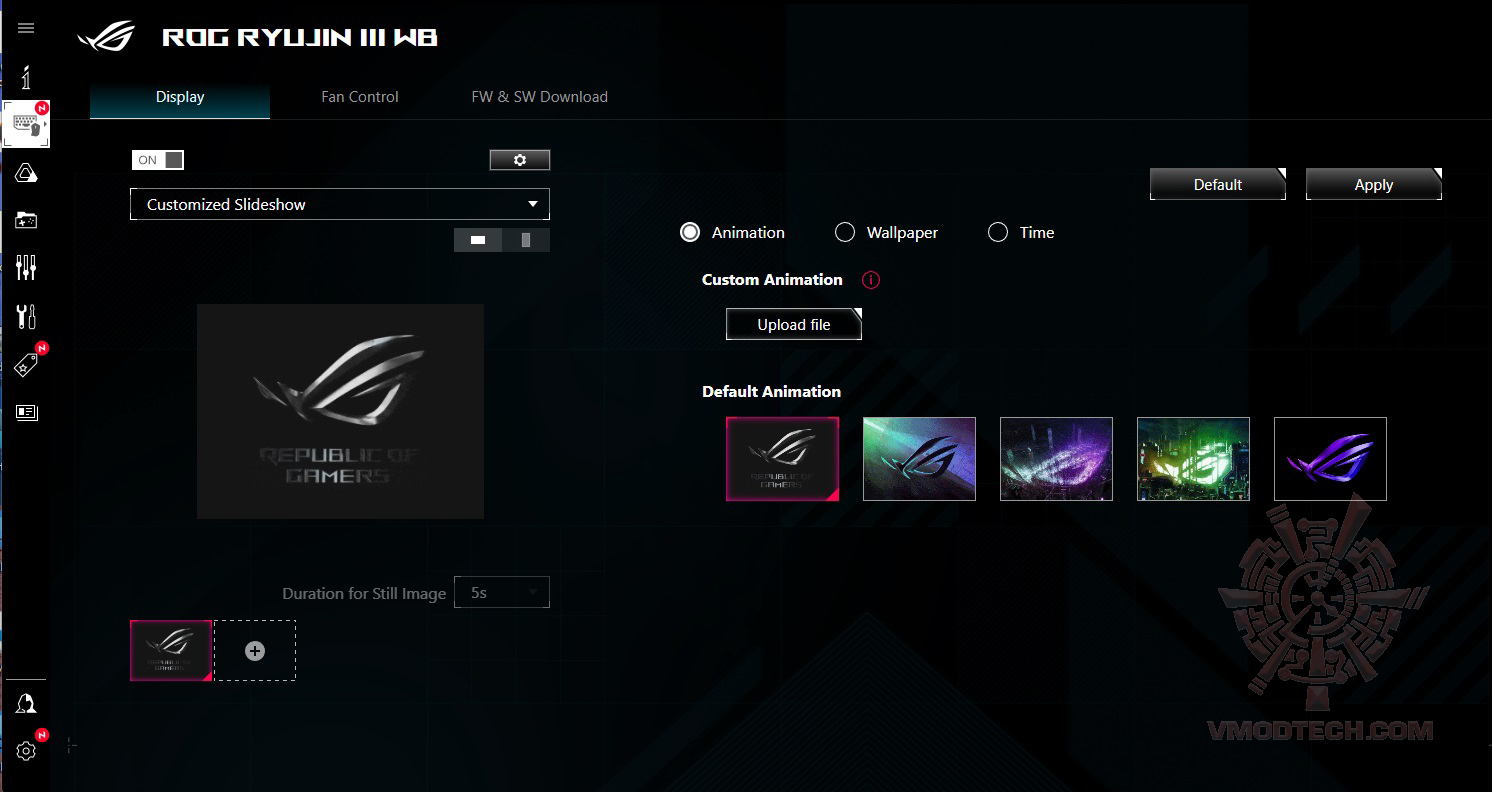The height and width of the screenshot is (792, 1492).
Task: Open the sliders tuning sidebar icon
Action: (26, 267)
